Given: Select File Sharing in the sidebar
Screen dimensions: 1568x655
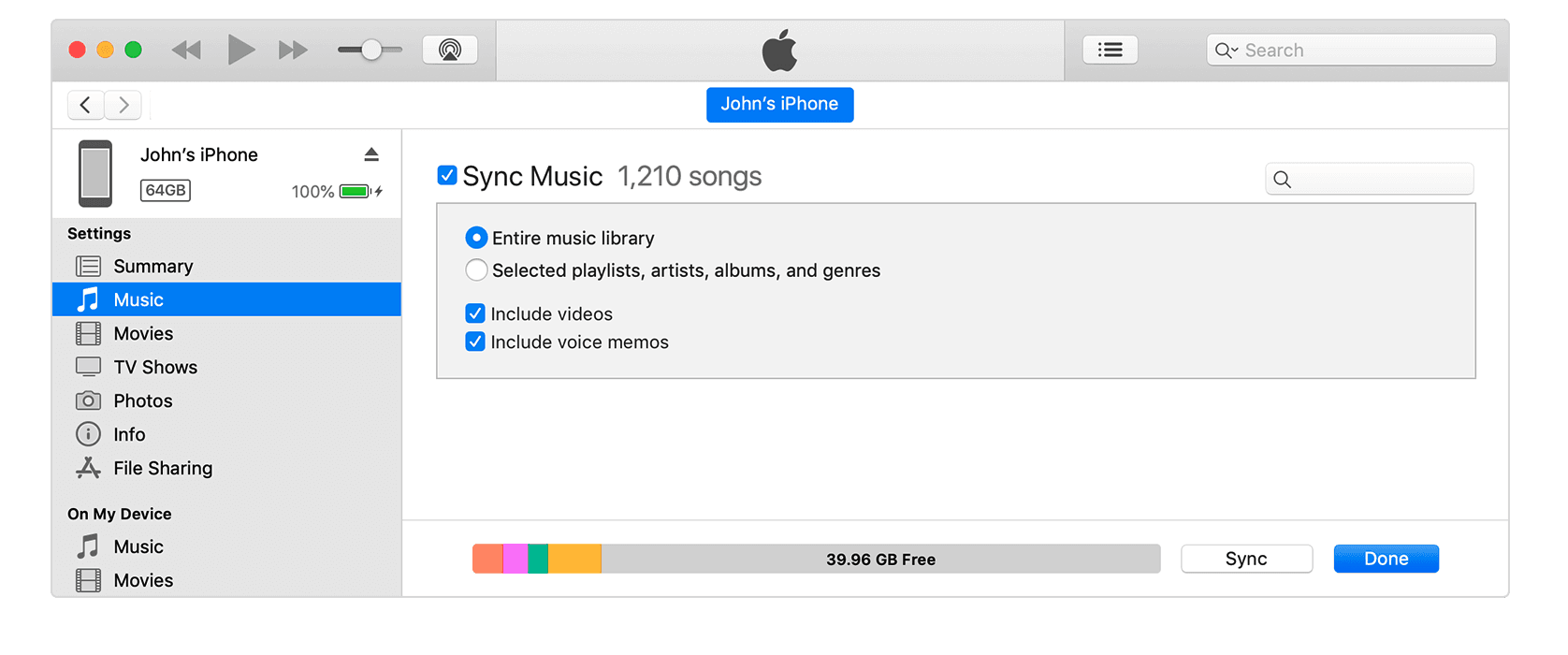Looking at the screenshot, I should pyautogui.click(x=162, y=468).
